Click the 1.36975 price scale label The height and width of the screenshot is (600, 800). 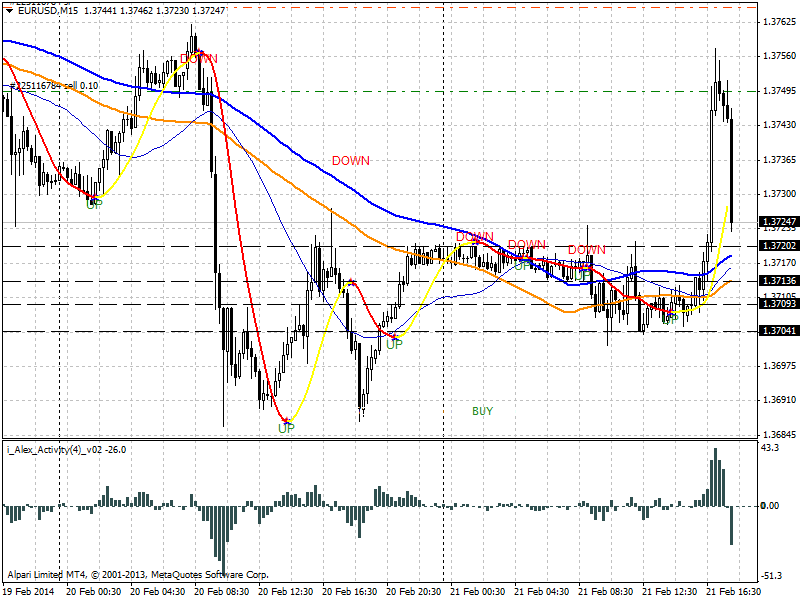pyautogui.click(x=779, y=366)
